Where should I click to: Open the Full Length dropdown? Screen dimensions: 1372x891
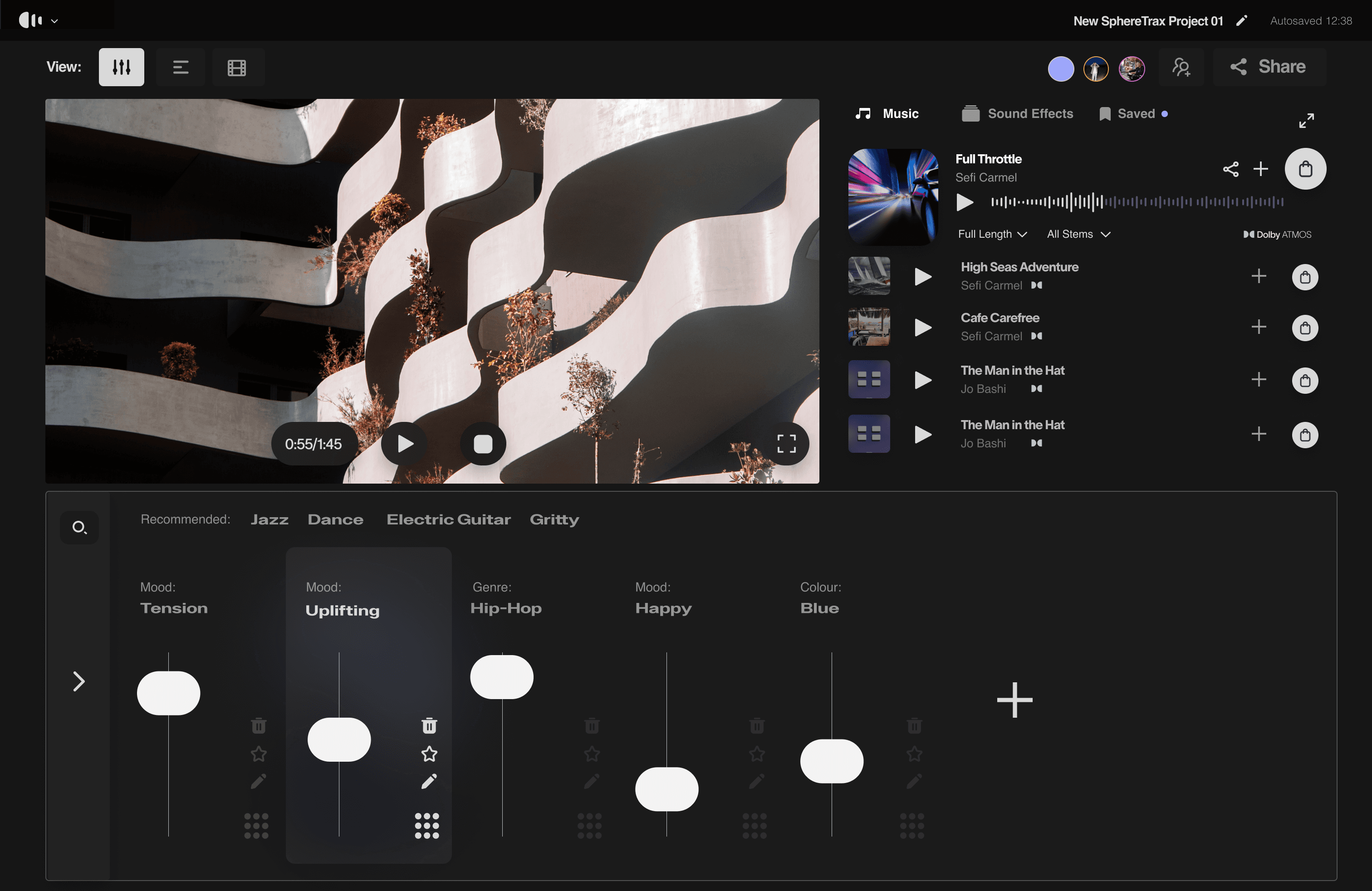point(992,234)
